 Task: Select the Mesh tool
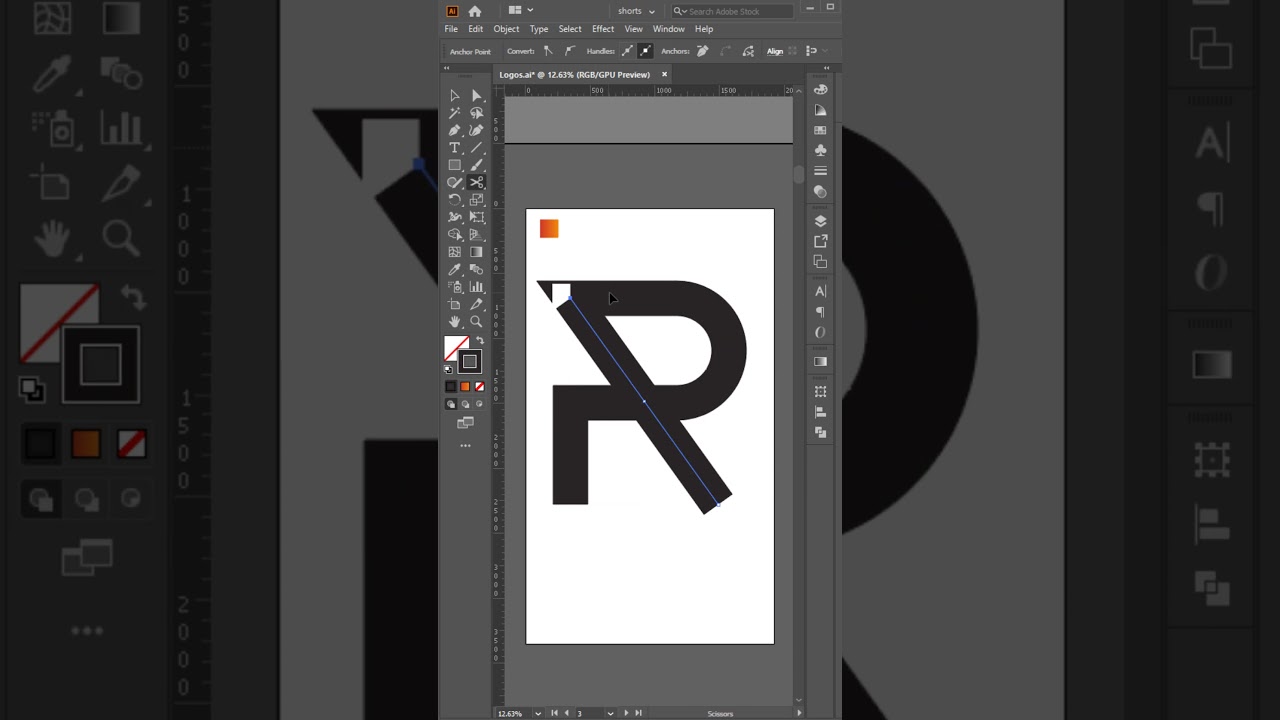(454, 252)
